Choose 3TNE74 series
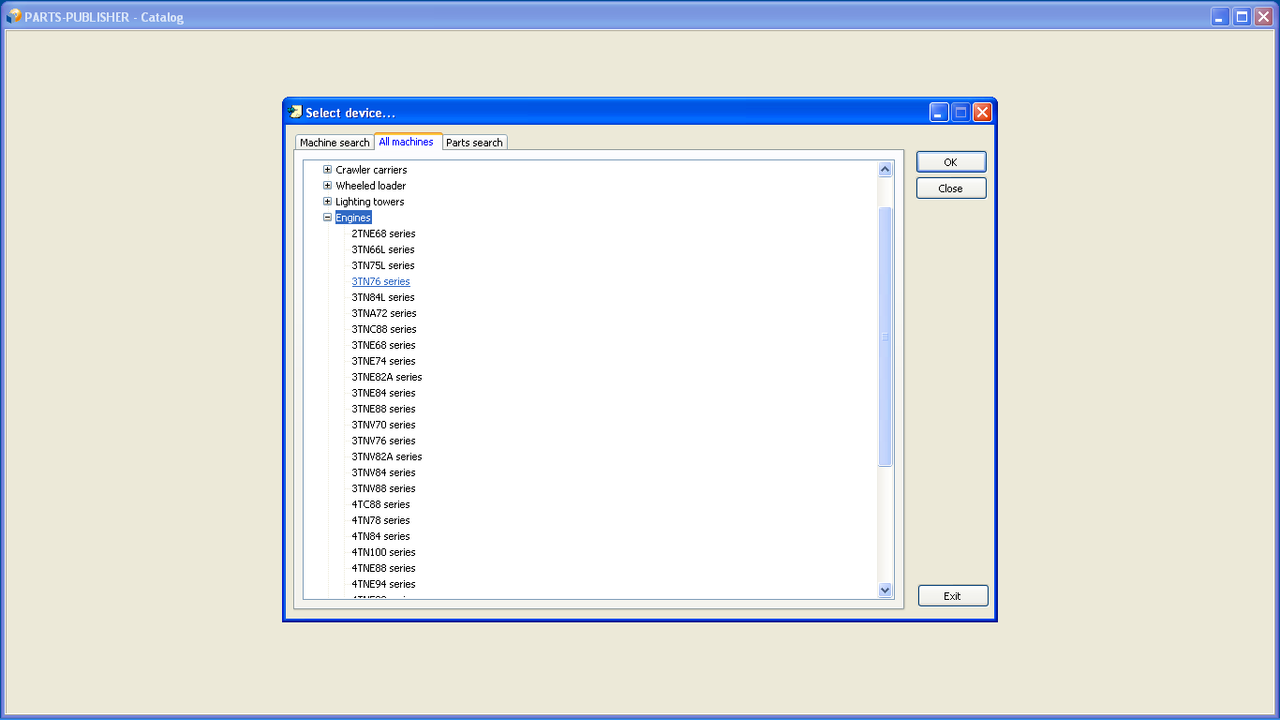The width and height of the screenshot is (1280, 720). click(383, 362)
